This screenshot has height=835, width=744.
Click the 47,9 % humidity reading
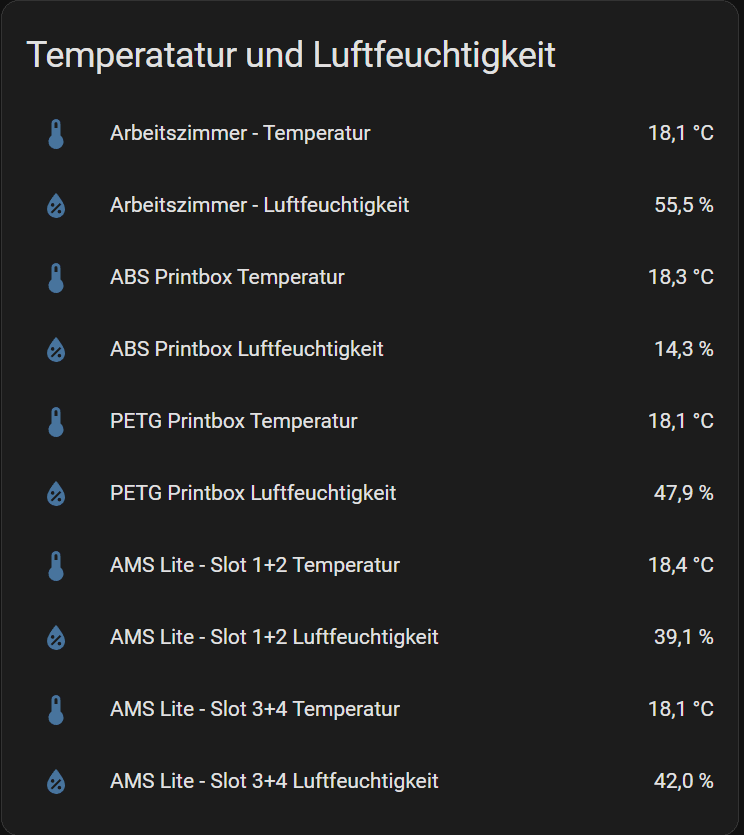(x=684, y=493)
